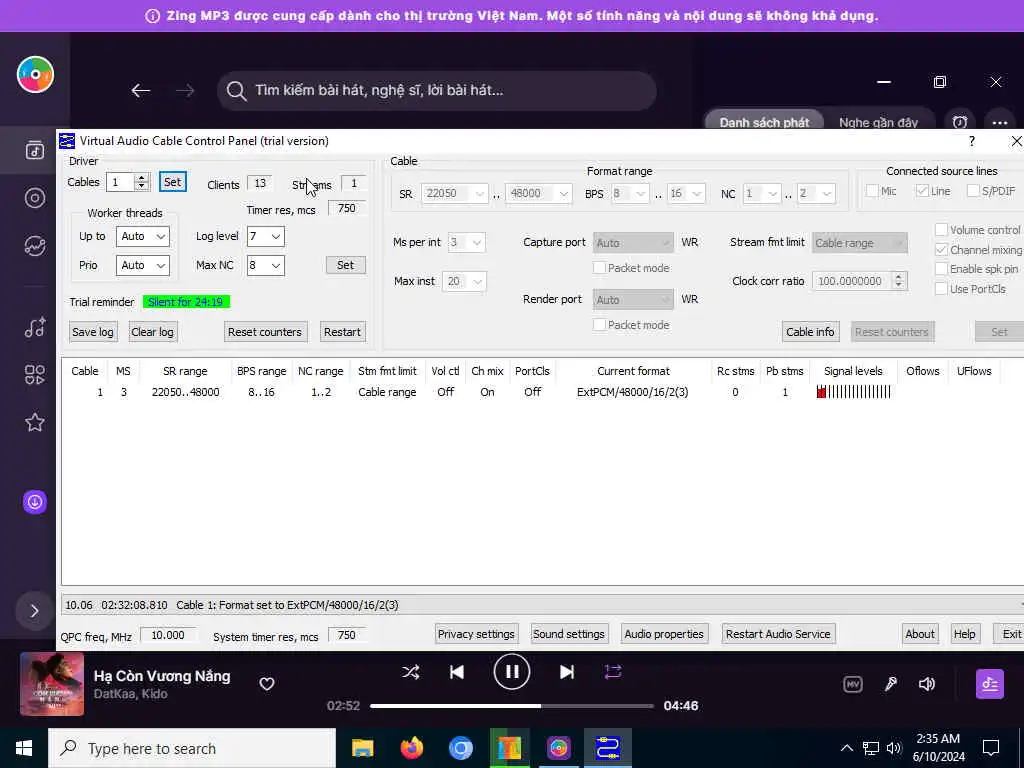Viewport: 1024px width, 768px height.
Task: Open the MV icon in player bar
Action: click(853, 684)
